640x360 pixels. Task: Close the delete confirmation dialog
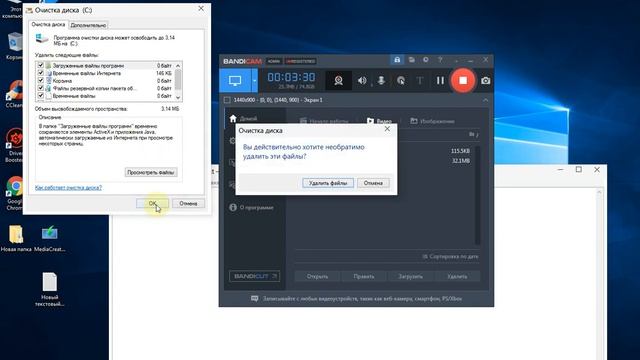(x=387, y=129)
